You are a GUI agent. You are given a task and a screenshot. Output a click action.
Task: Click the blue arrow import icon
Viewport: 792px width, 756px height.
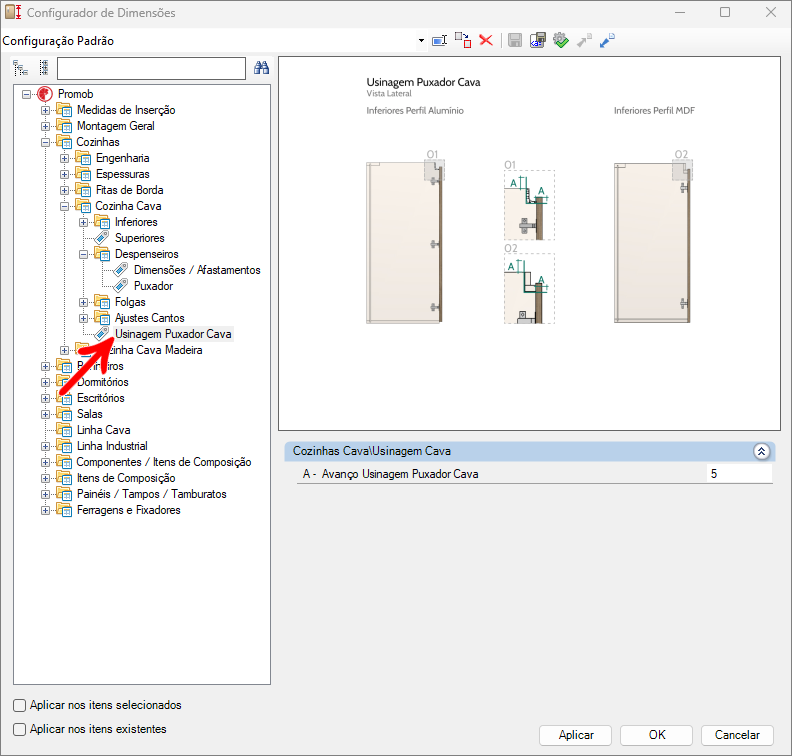pyautogui.click(x=607, y=40)
